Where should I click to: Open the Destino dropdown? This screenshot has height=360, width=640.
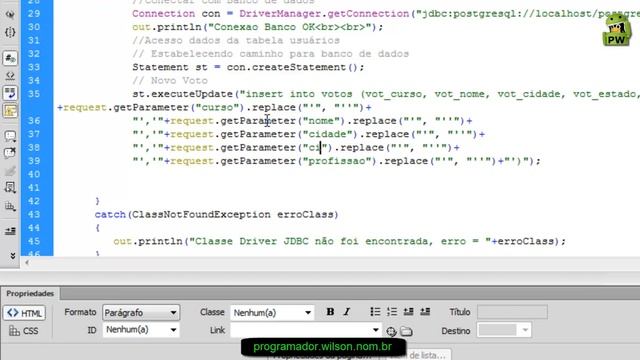click(504, 330)
